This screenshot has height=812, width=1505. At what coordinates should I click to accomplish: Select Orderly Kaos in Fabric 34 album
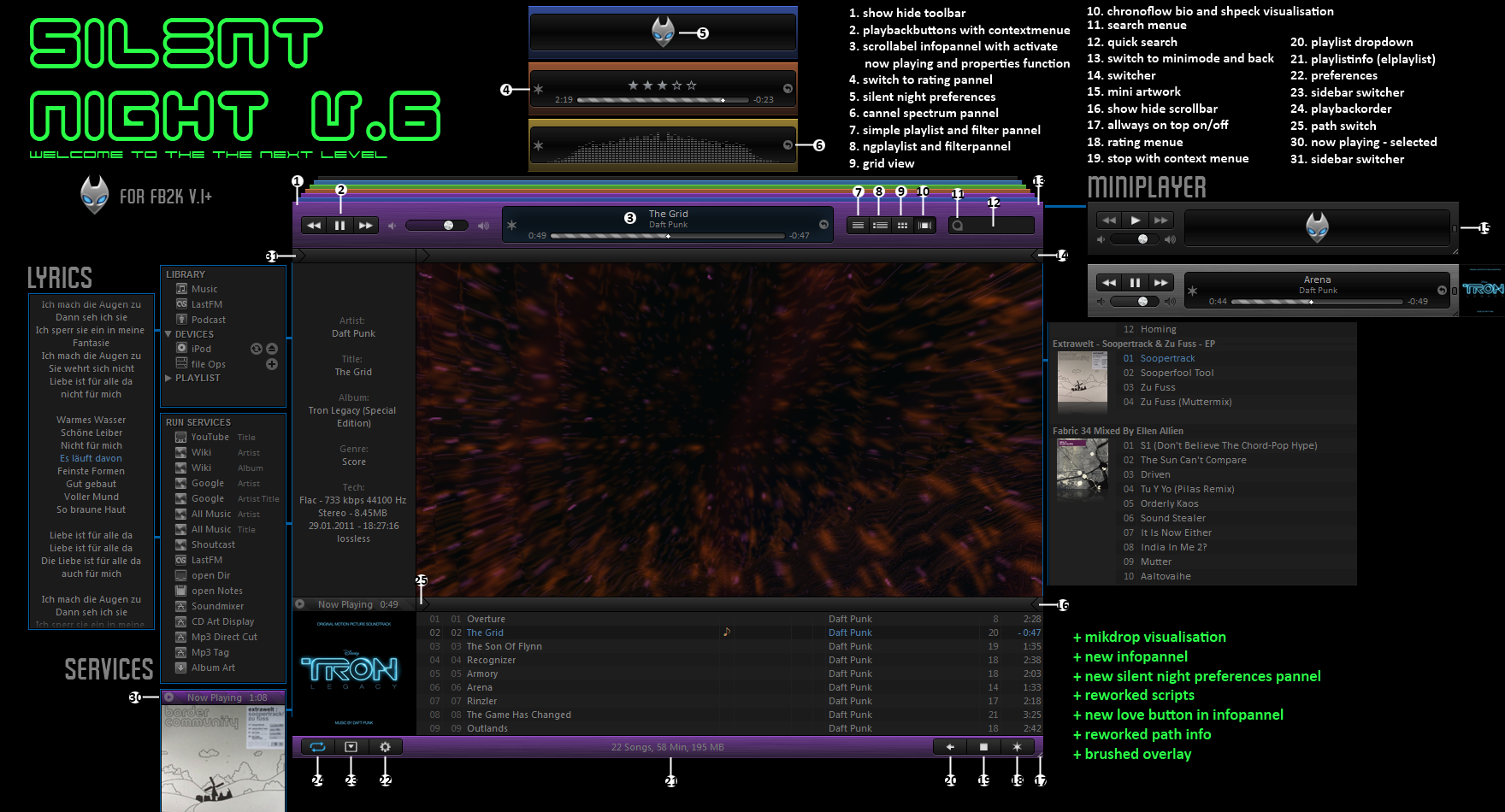(1169, 503)
